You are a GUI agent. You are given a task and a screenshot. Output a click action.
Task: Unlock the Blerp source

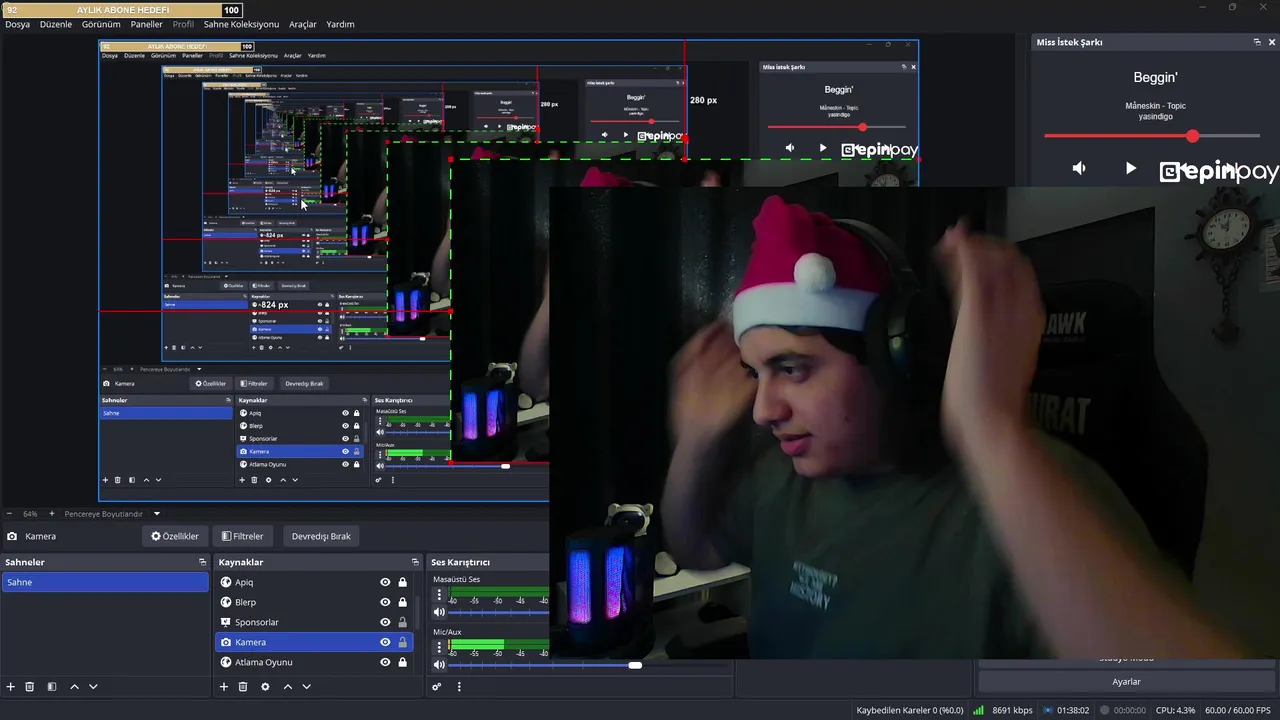pyautogui.click(x=403, y=602)
